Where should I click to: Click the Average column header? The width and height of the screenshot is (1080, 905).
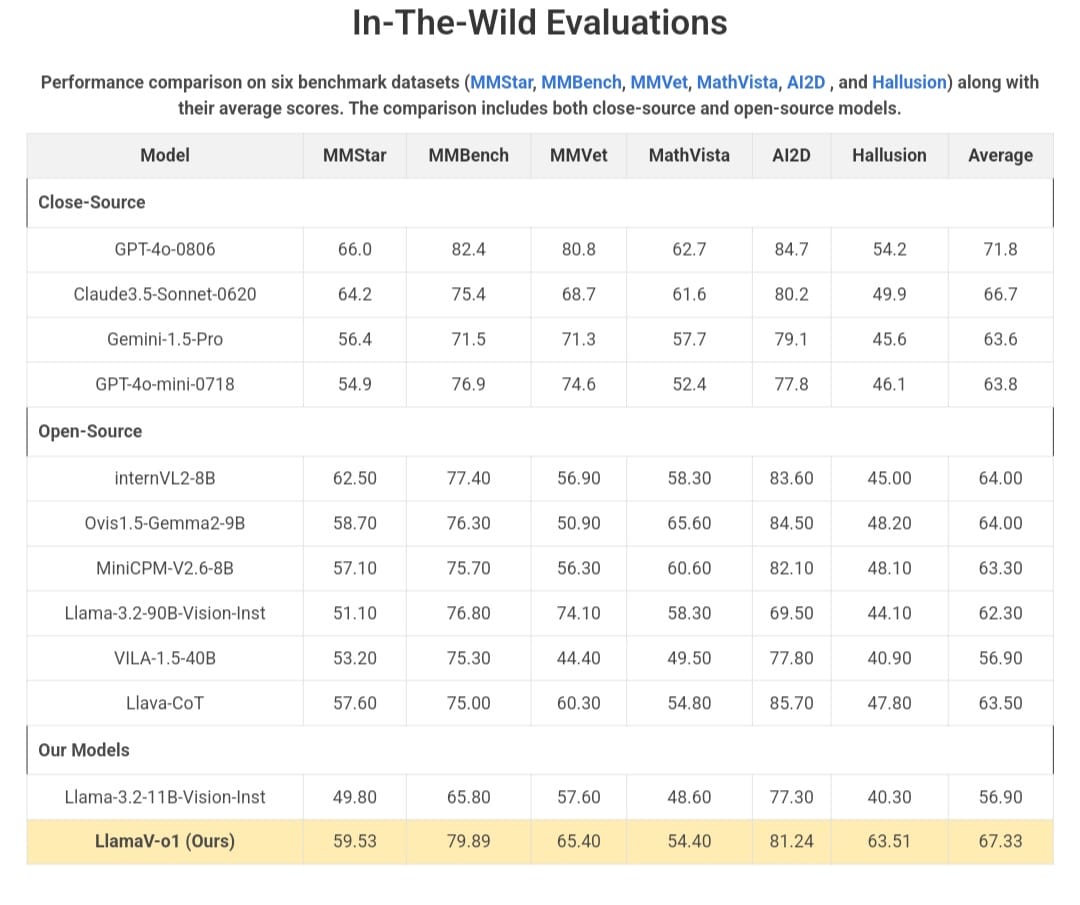tap(1001, 156)
